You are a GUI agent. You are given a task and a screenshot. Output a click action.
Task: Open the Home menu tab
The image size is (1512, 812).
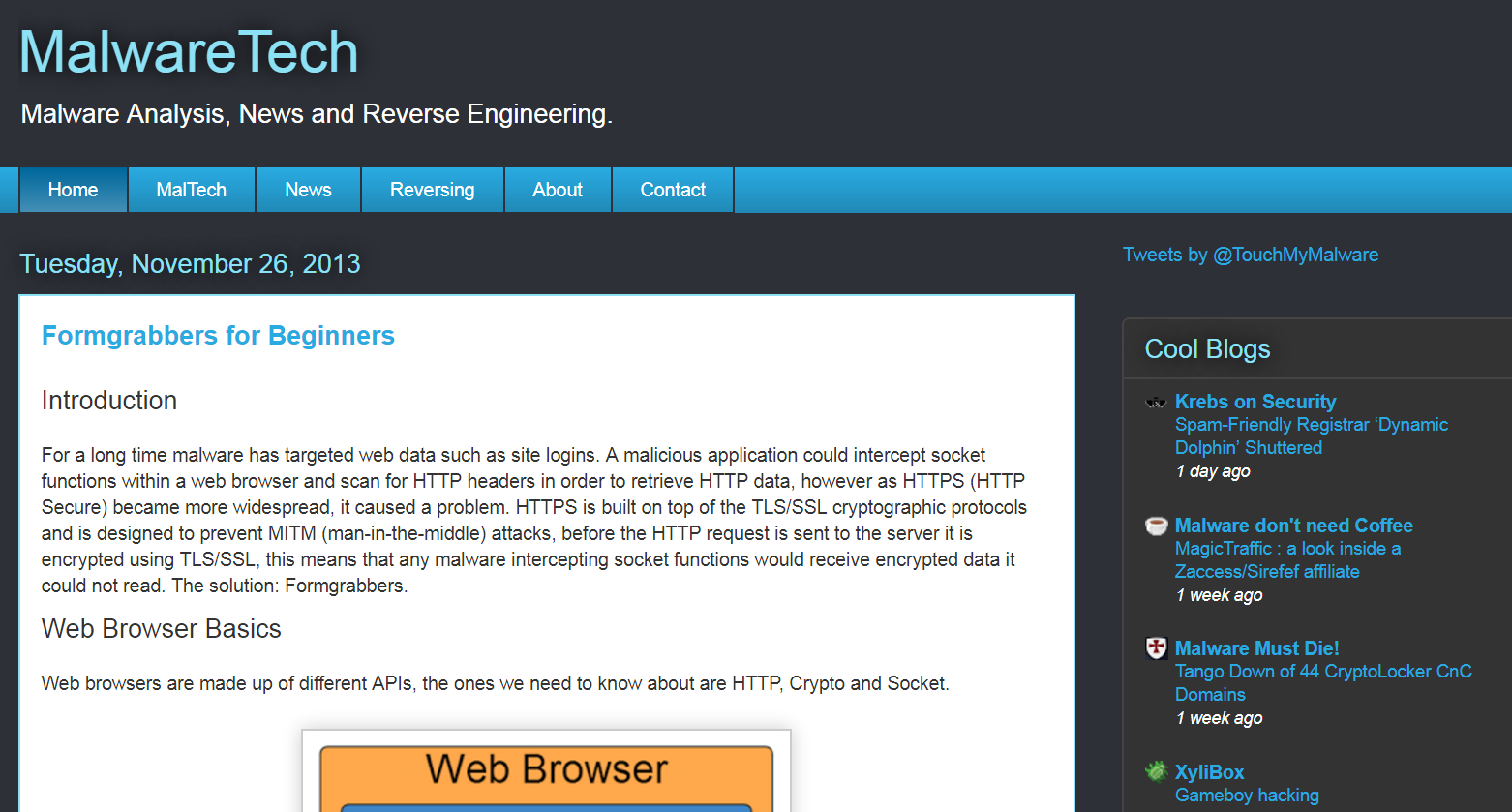(74, 190)
